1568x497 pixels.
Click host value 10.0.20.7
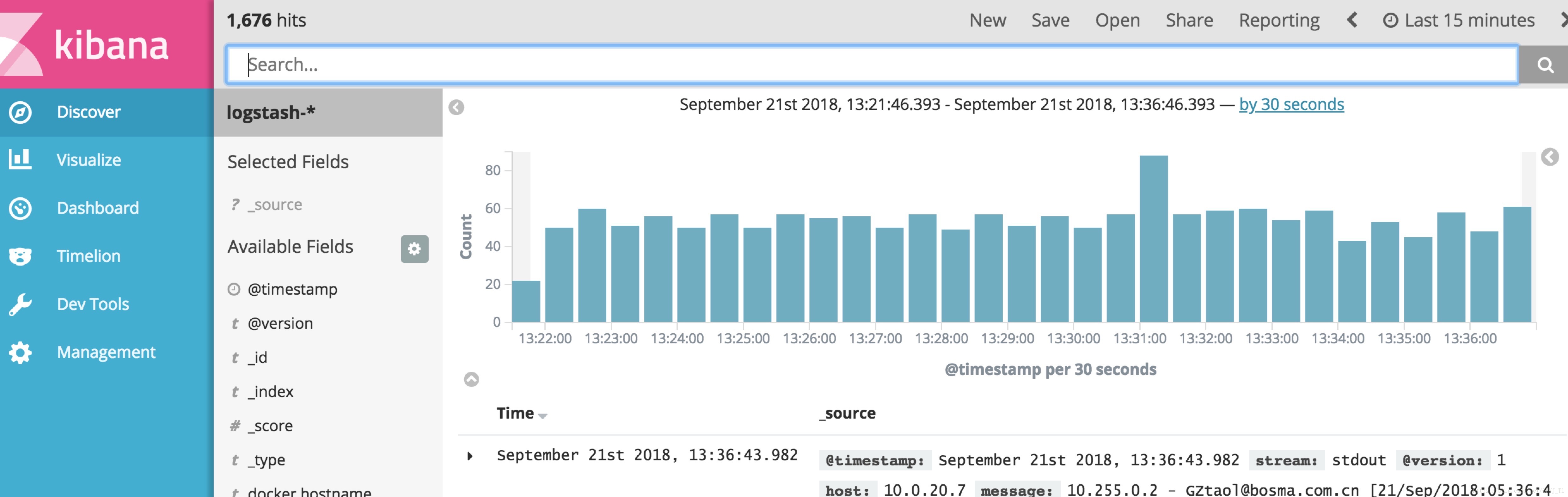pyautogui.click(x=924, y=490)
